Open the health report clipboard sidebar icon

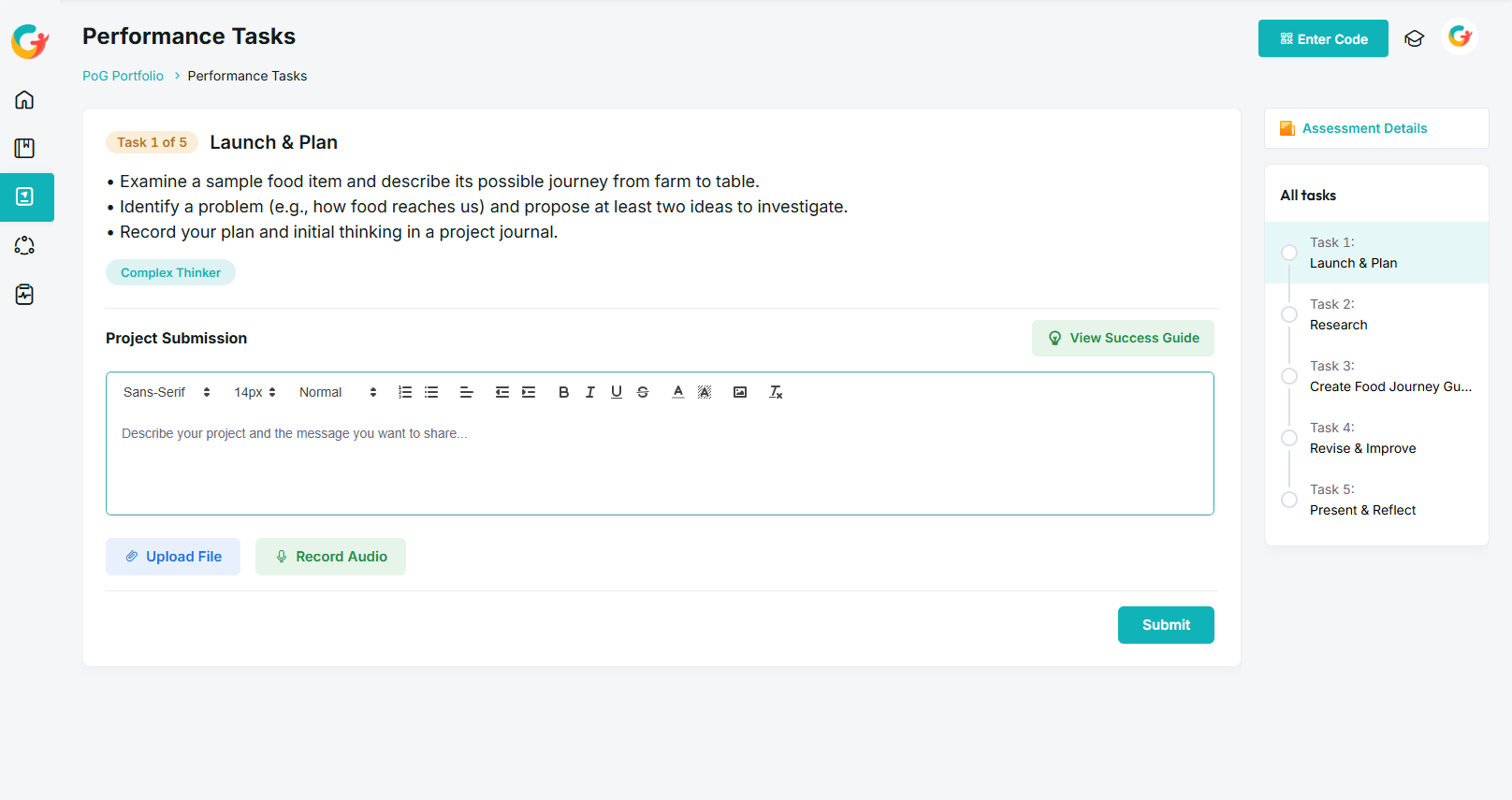(25, 295)
